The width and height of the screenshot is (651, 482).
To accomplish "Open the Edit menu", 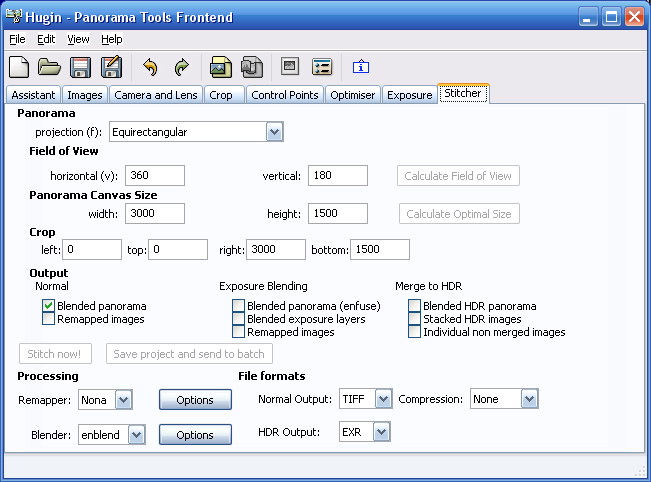I will point(46,39).
